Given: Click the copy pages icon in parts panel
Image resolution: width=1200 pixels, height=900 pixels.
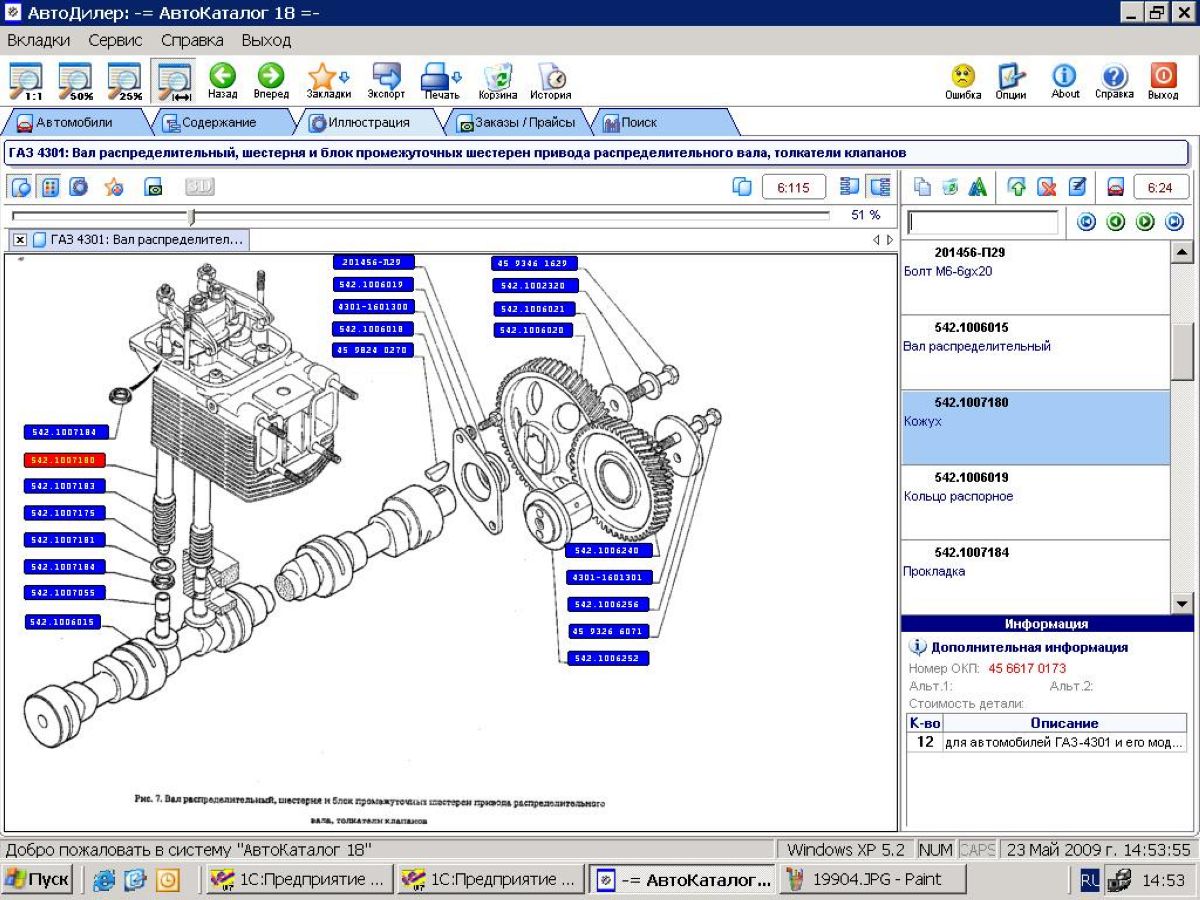Looking at the screenshot, I should 923,186.
